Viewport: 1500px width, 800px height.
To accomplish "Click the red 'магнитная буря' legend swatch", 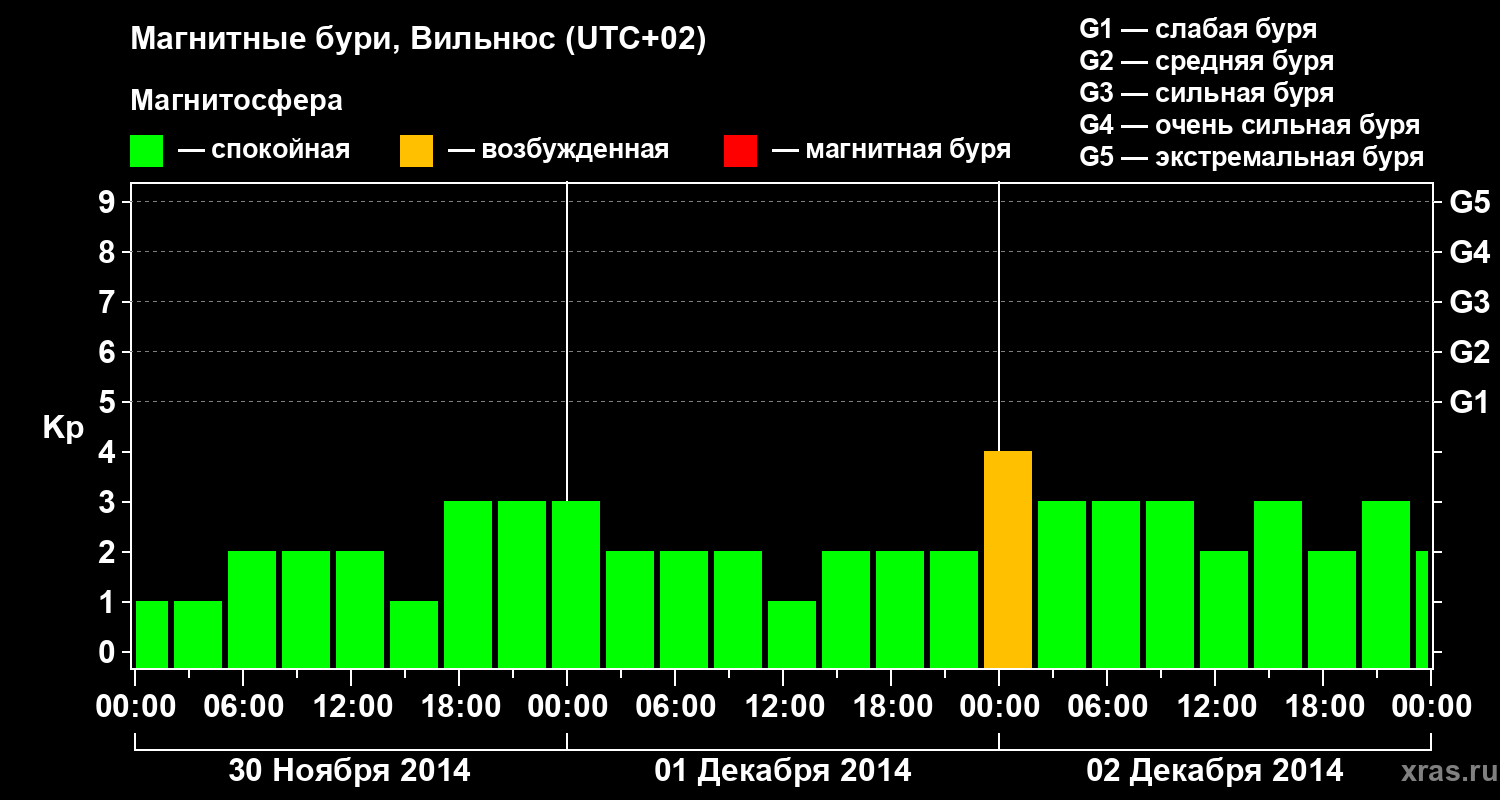I will [x=740, y=151].
